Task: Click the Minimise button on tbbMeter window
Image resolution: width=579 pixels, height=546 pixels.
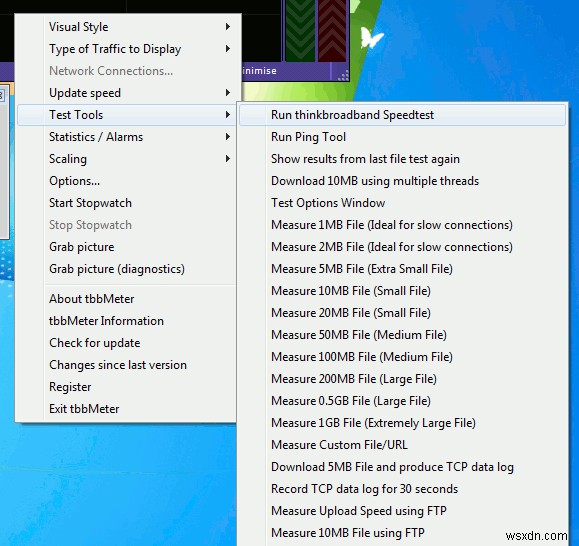Action: click(259, 71)
